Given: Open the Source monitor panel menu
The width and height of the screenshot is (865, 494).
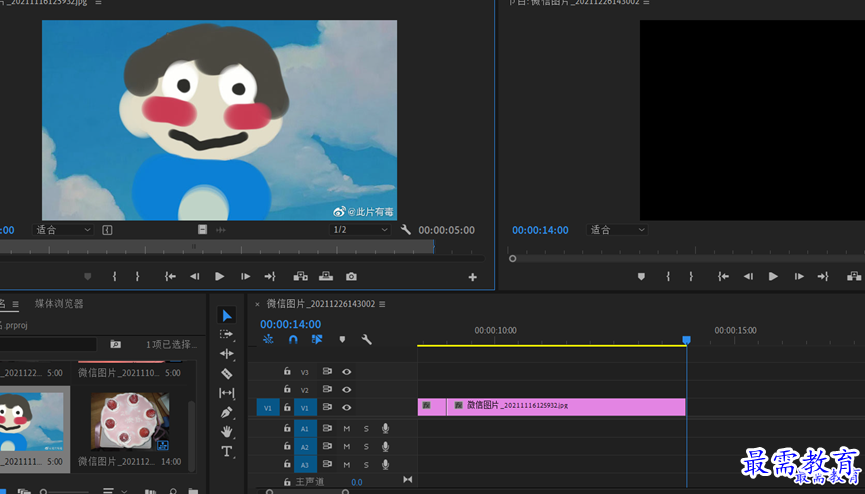Looking at the screenshot, I should pos(98,3).
